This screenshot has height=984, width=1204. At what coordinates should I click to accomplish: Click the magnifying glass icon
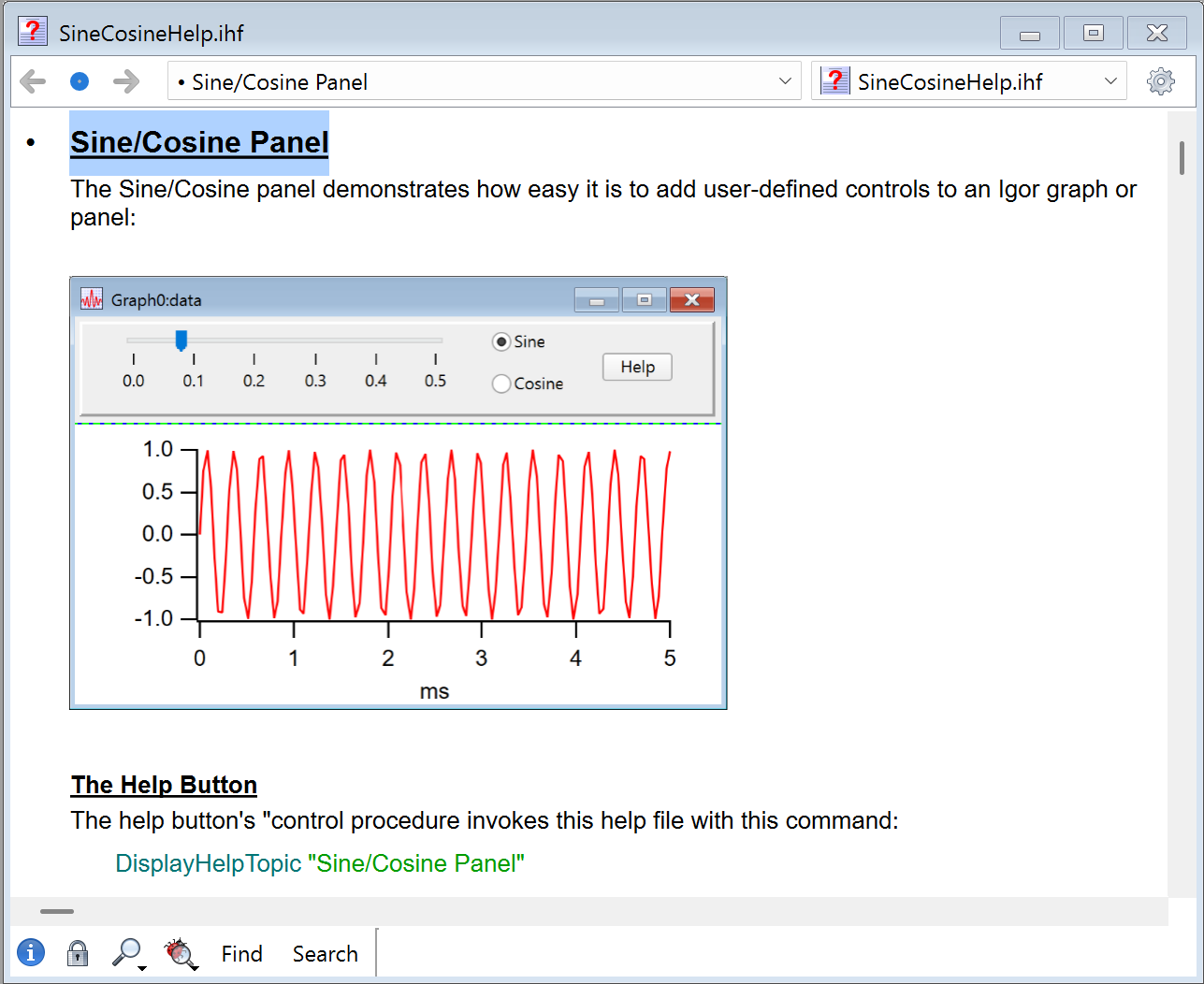point(126,952)
